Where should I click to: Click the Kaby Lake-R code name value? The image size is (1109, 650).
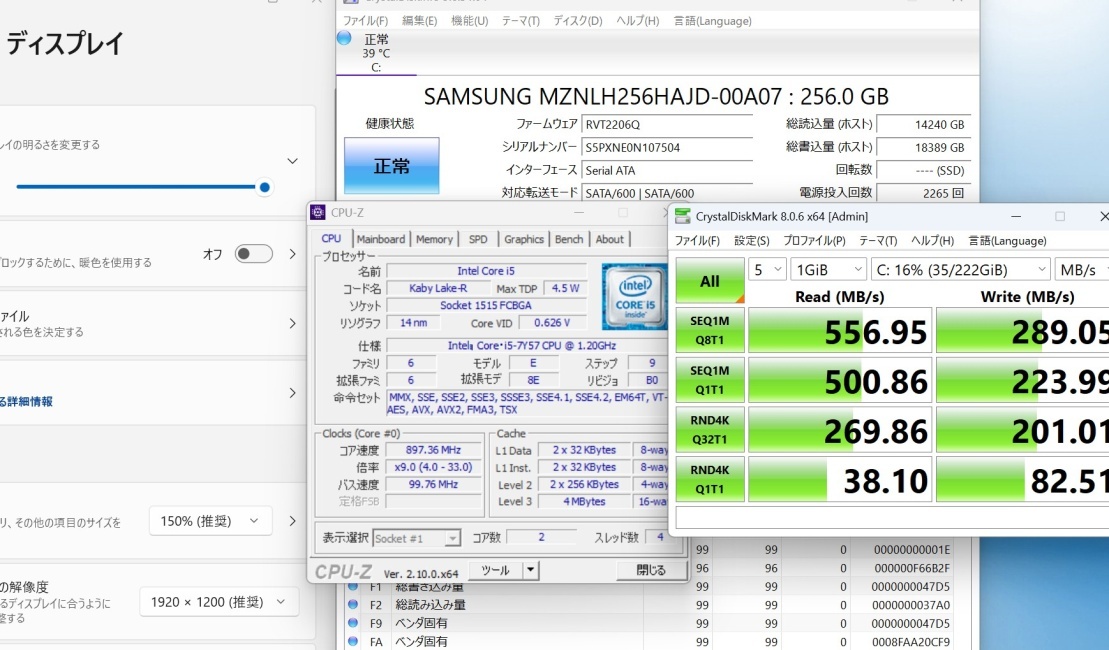438,289
